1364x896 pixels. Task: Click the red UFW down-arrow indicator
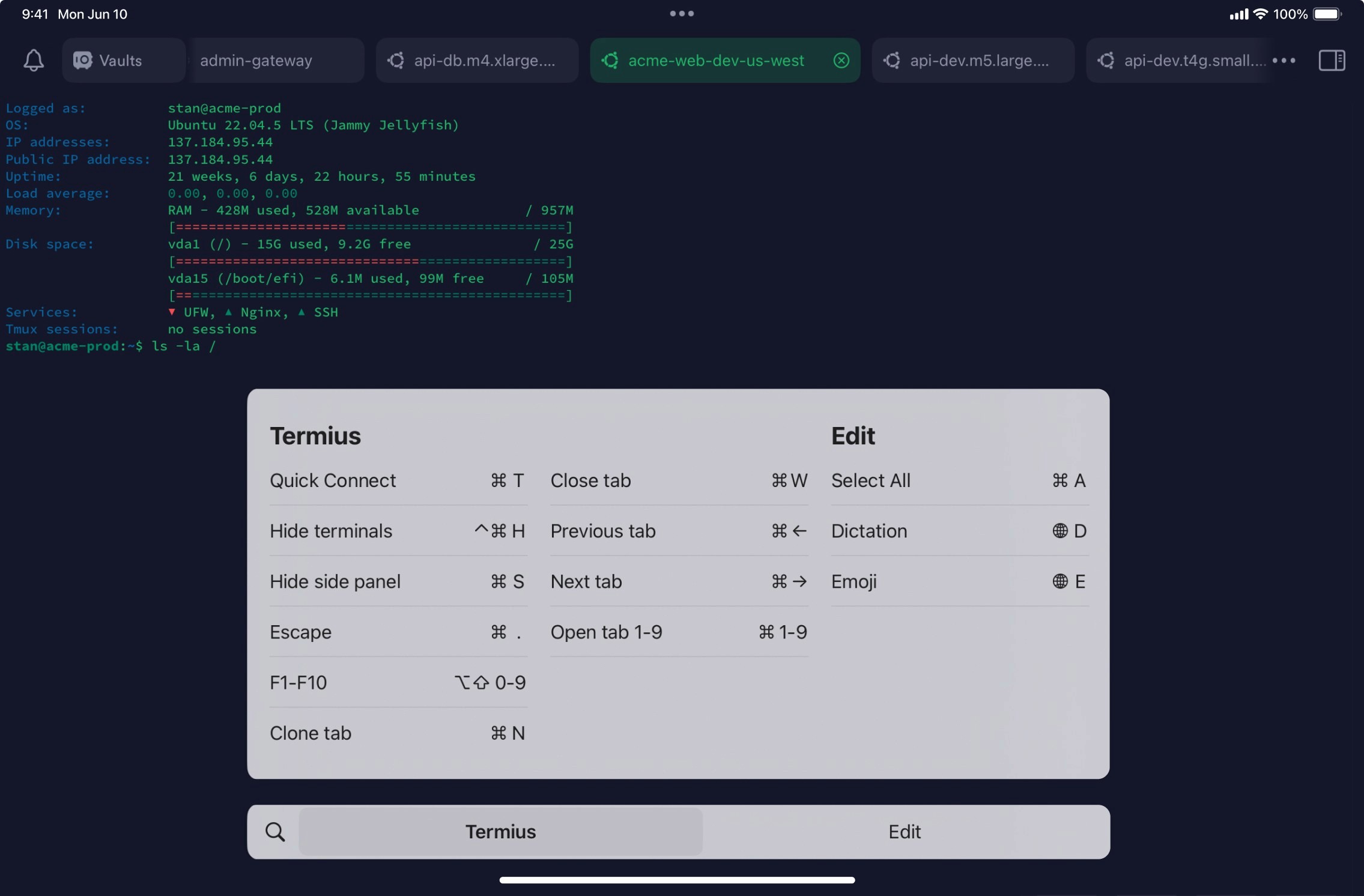coord(172,312)
